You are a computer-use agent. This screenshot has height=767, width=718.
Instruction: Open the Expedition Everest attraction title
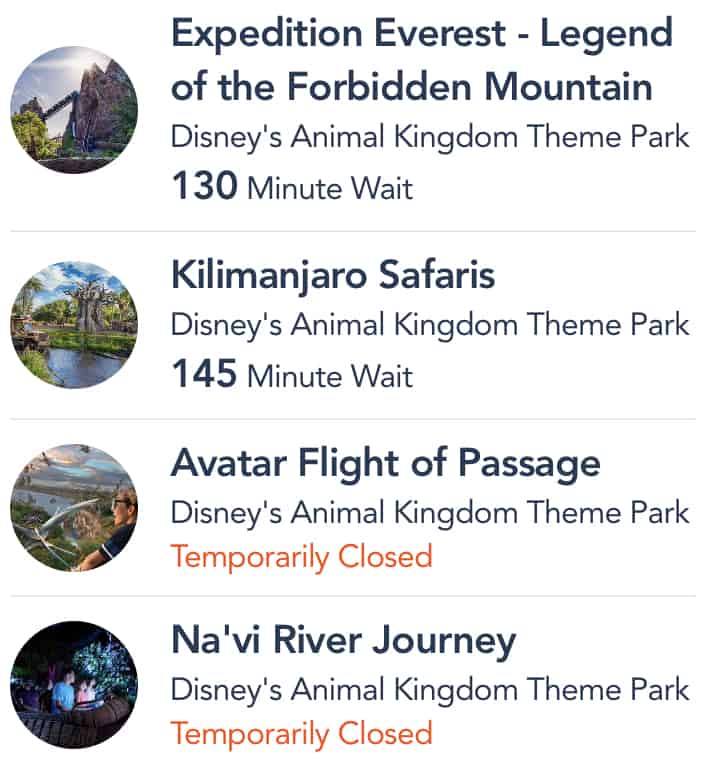point(421,35)
